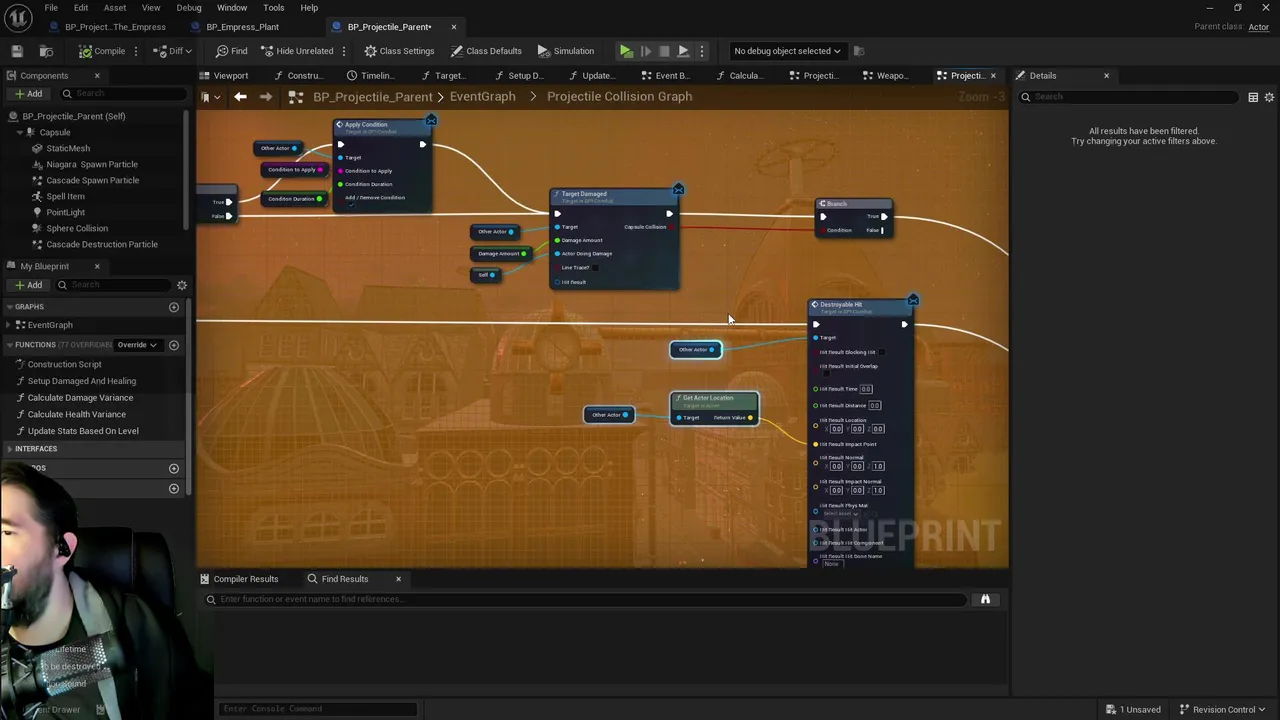Open Hit Result Phys Mat Select Asset dropdown
The image size is (1280, 720).
[x=841, y=514]
